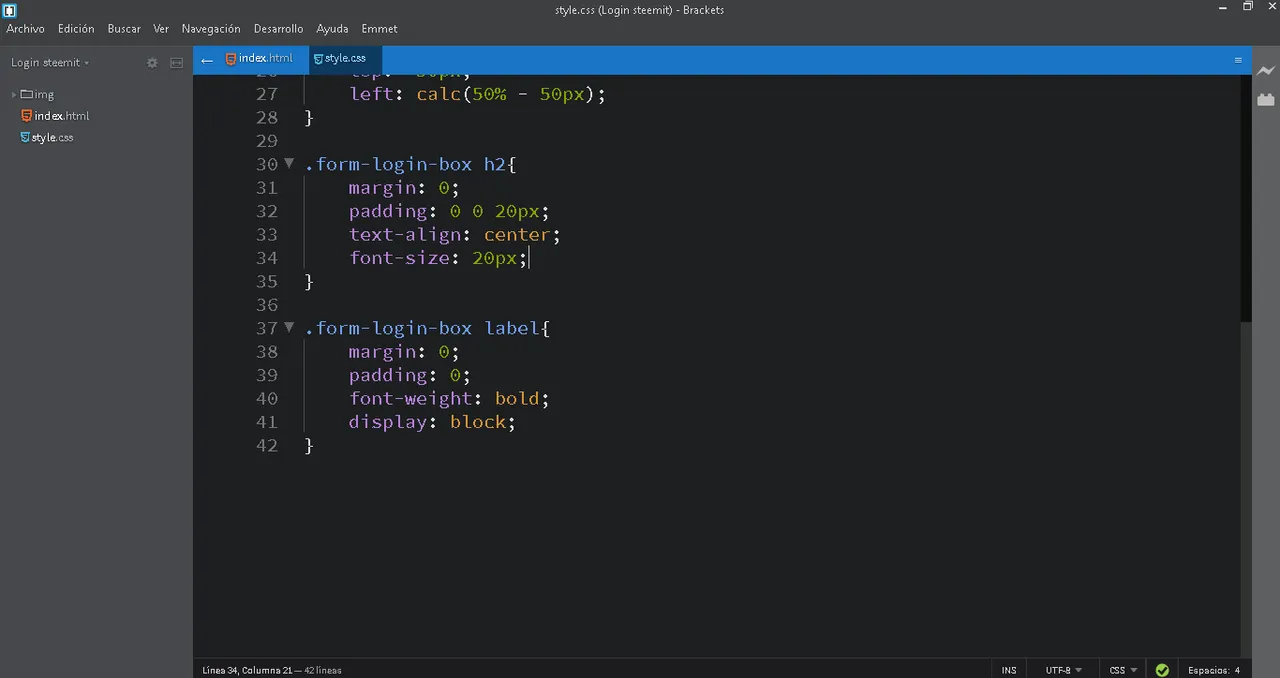Open the Ver menu
Viewport: 1280px width, 678px height.
(x=161, y=29)
